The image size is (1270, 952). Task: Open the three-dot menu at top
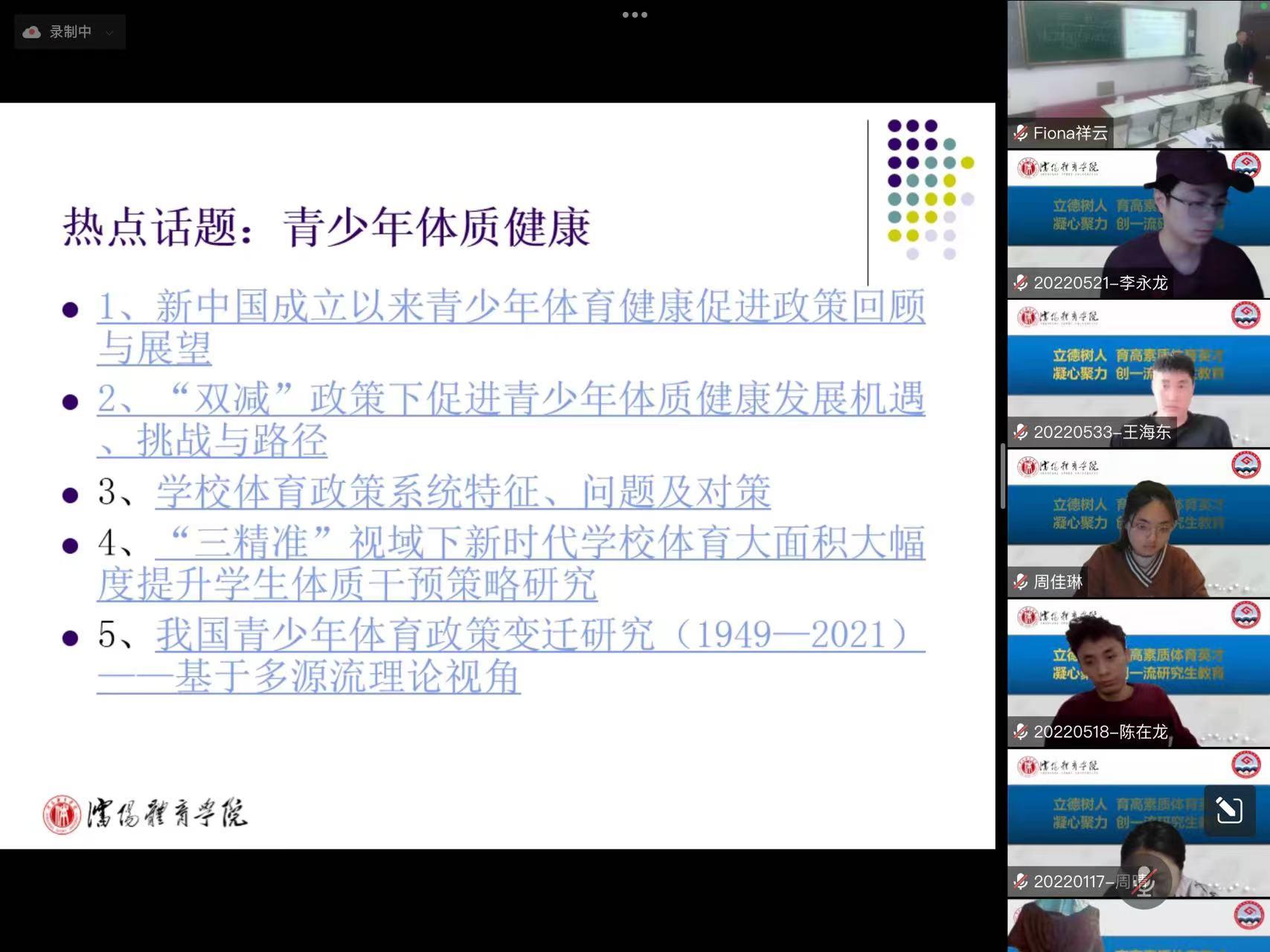click(x=635, y=14)
